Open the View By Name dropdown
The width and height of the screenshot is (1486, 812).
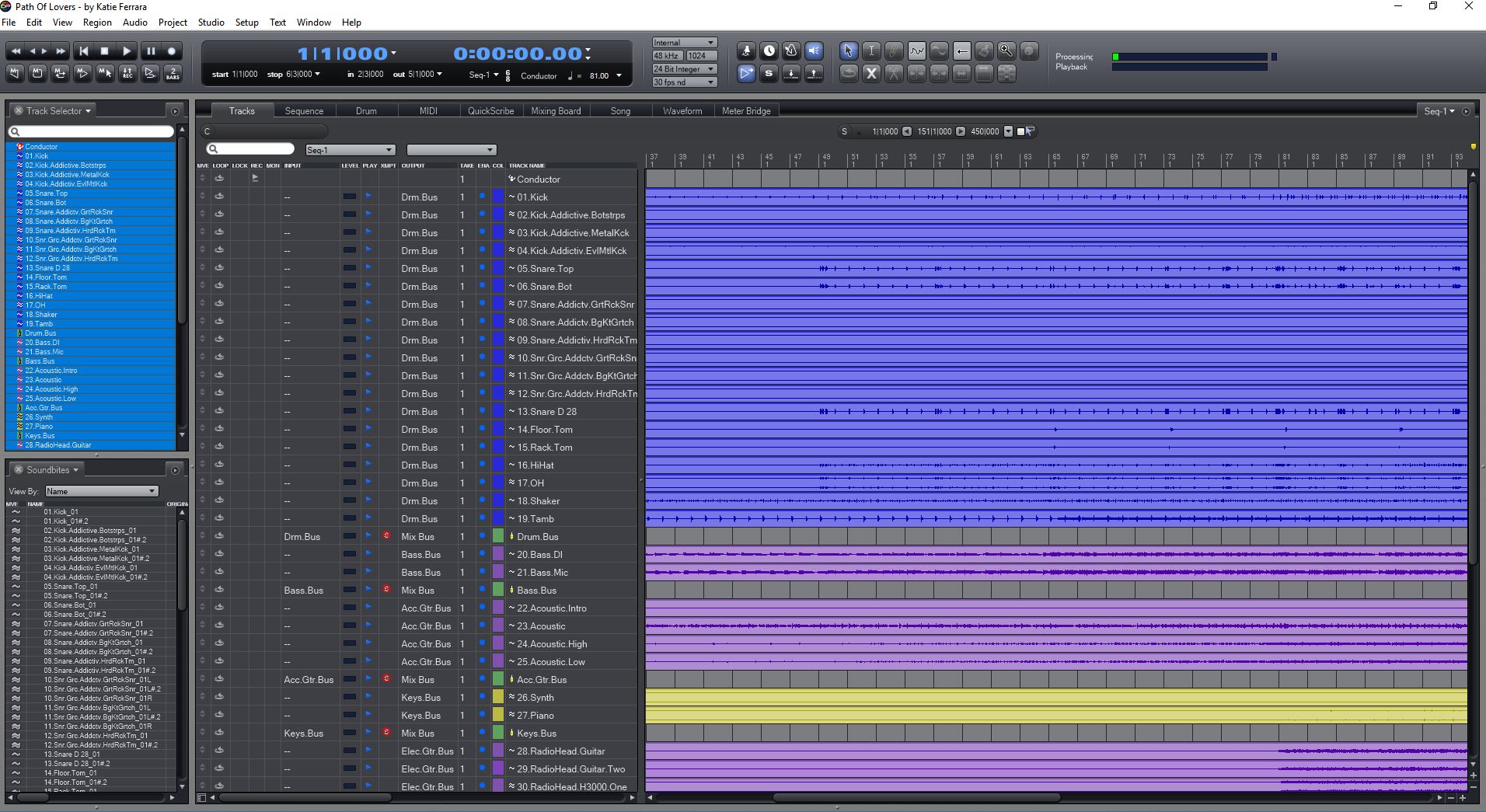point(102,491)
